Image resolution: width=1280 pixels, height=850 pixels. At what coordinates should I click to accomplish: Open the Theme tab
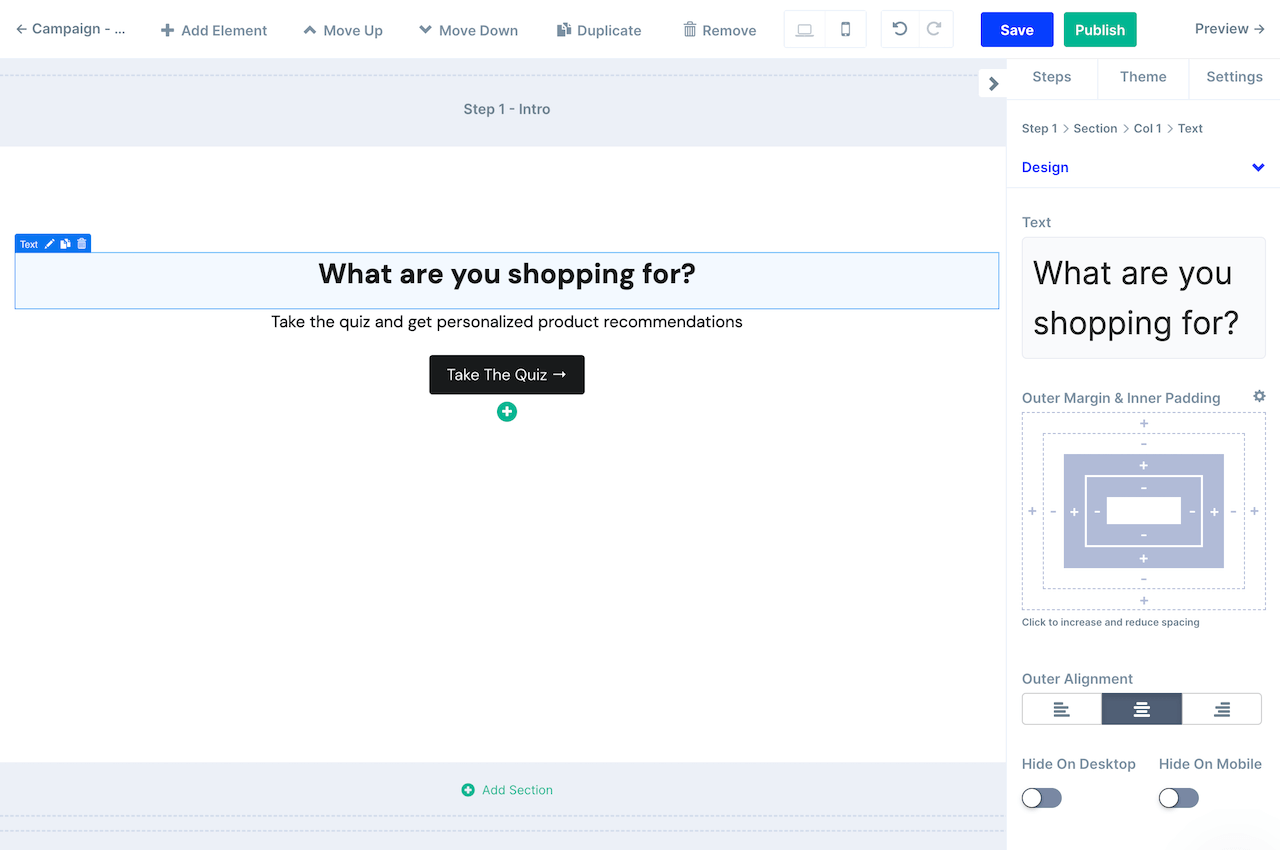click(x=1143, y=77)
